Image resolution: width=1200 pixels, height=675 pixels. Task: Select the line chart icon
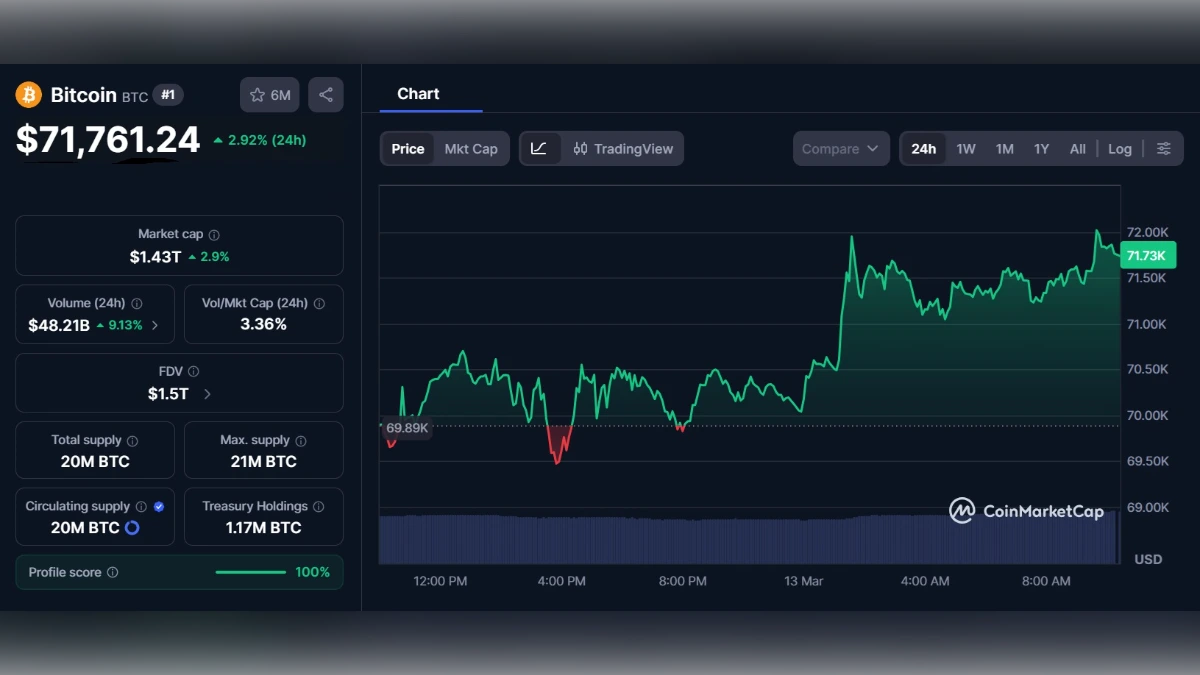(x=539, y=148)
